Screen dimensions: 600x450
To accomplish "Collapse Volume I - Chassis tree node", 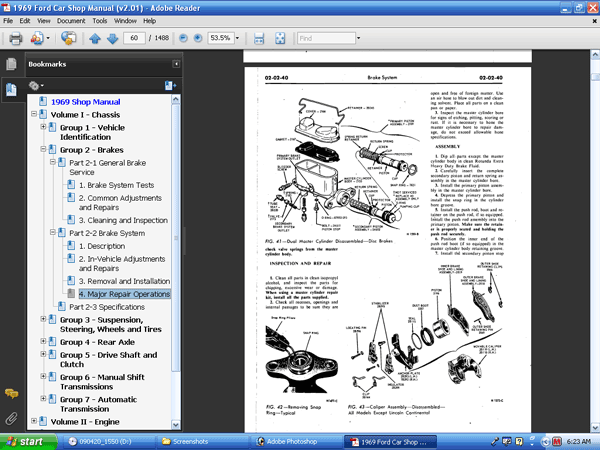I will [x=34, y=114].
